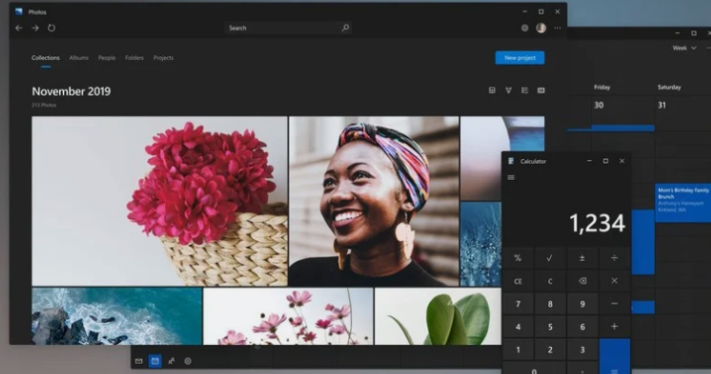Click the wide rectangle icon near New project
The width and height of the screenshot is (711, 374).
tap(541, 90)
